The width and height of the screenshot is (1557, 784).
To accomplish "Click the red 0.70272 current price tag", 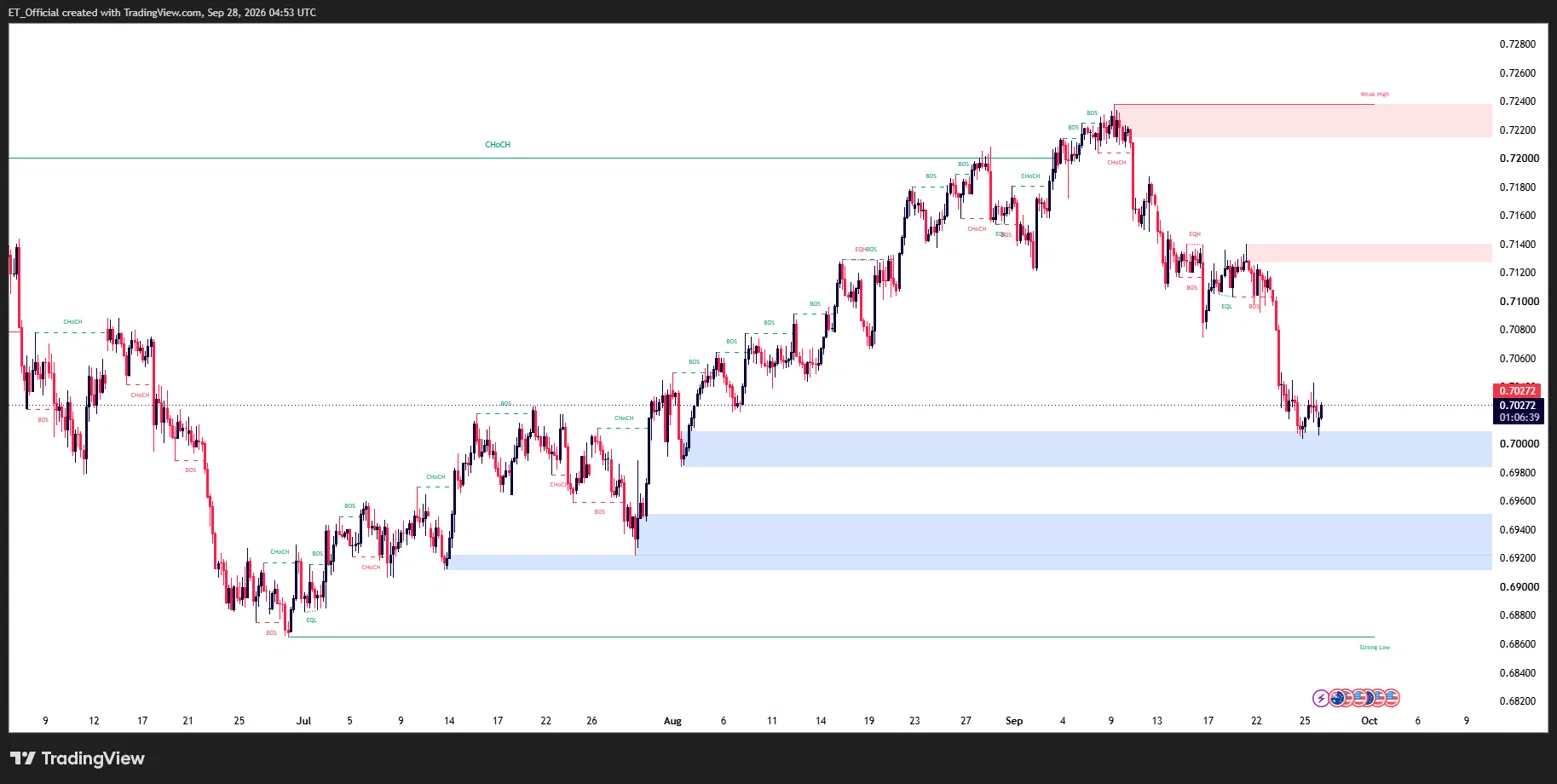I will coord(1517,390).
